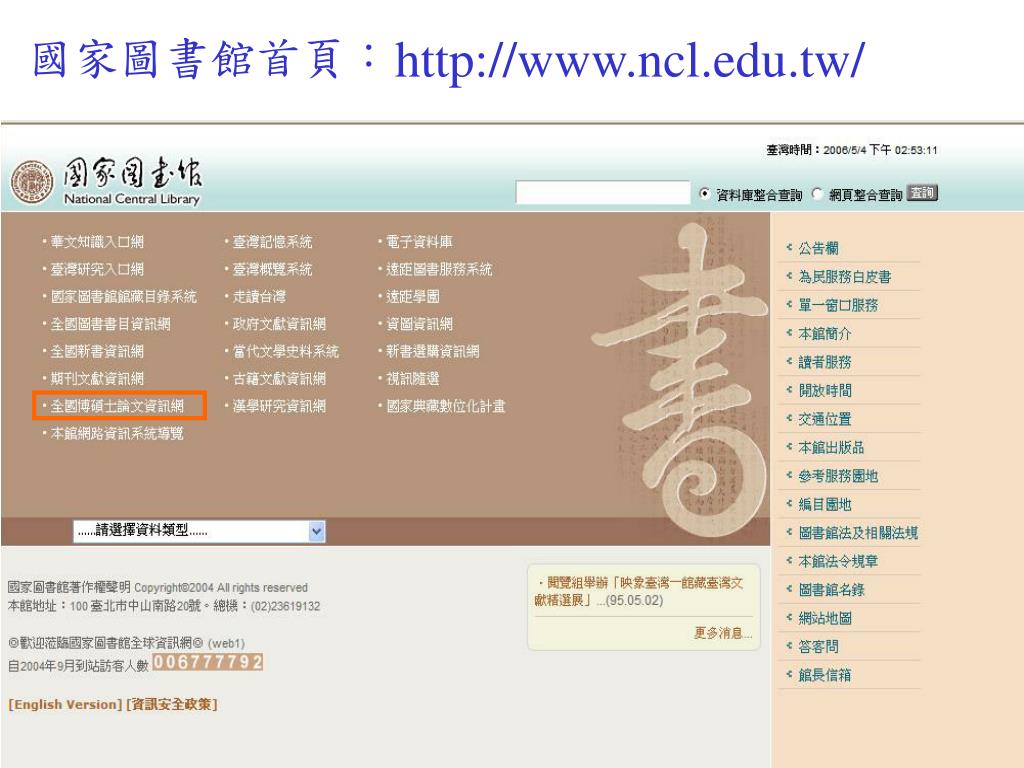
Task: Select 本館出版品 in sidebar menu
Action: [x=831, y=447]
